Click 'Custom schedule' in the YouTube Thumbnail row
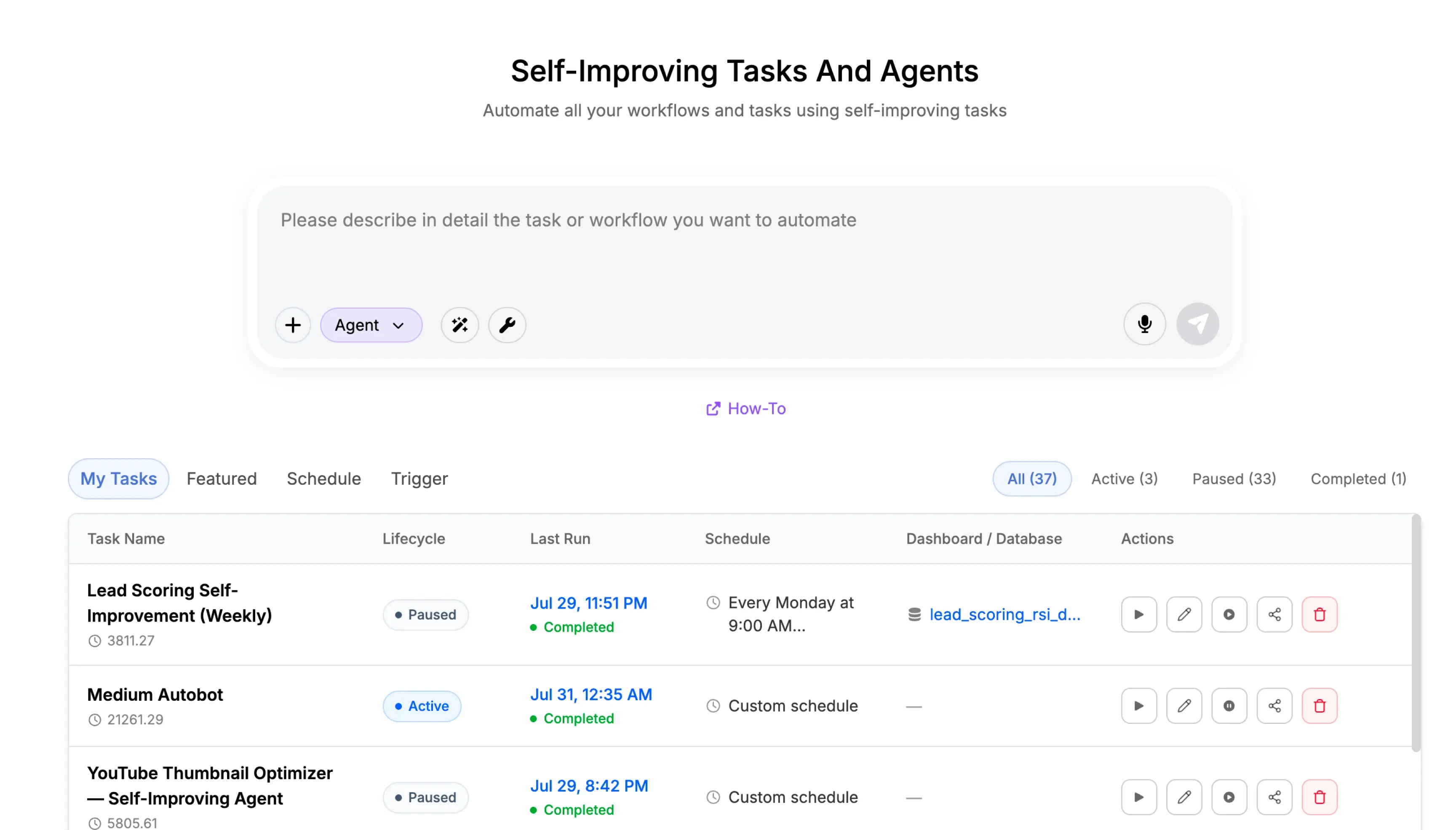Viewport: 1456px width, 830px height. 792,797
